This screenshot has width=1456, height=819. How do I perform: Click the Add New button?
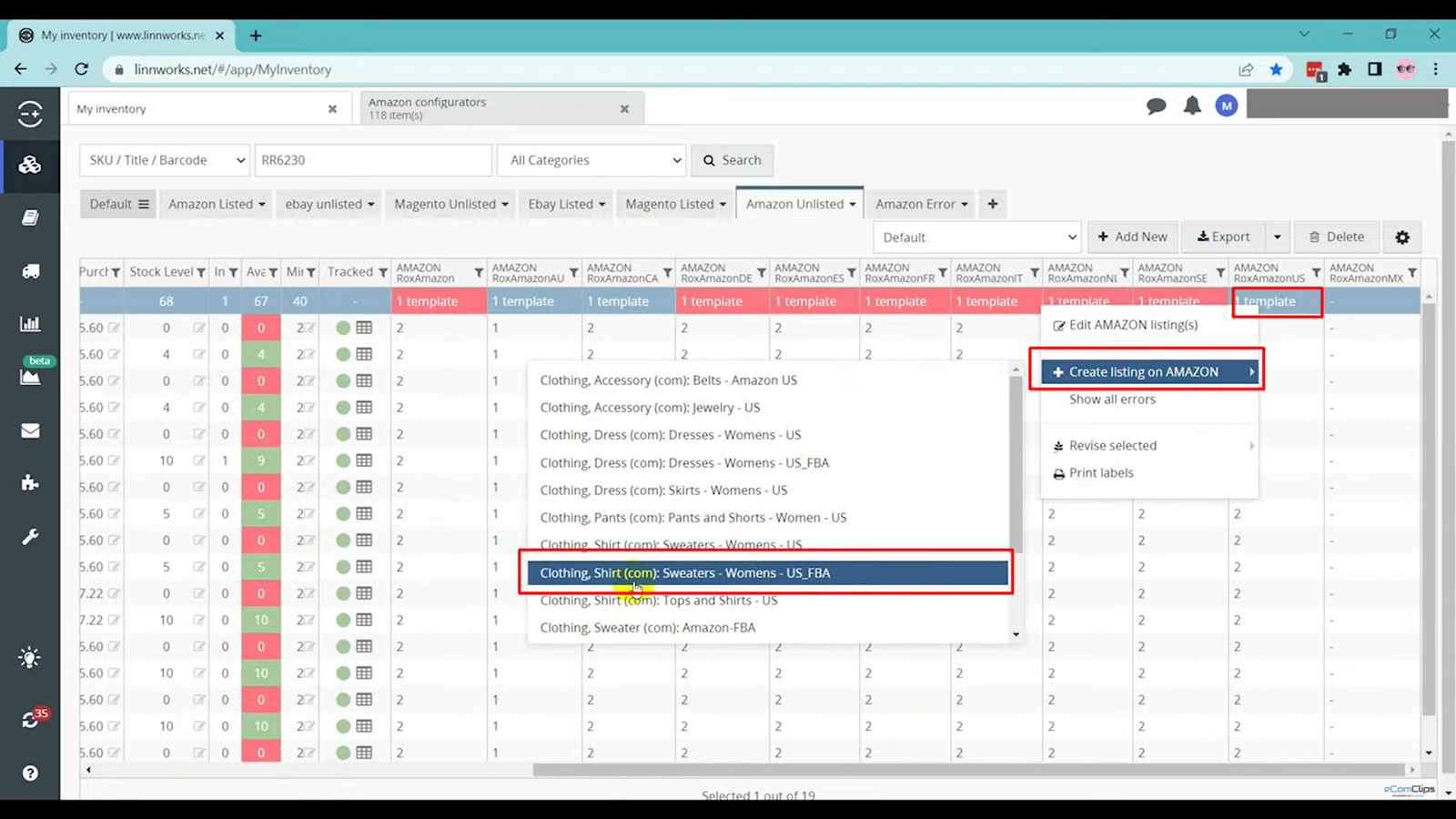1133,237
